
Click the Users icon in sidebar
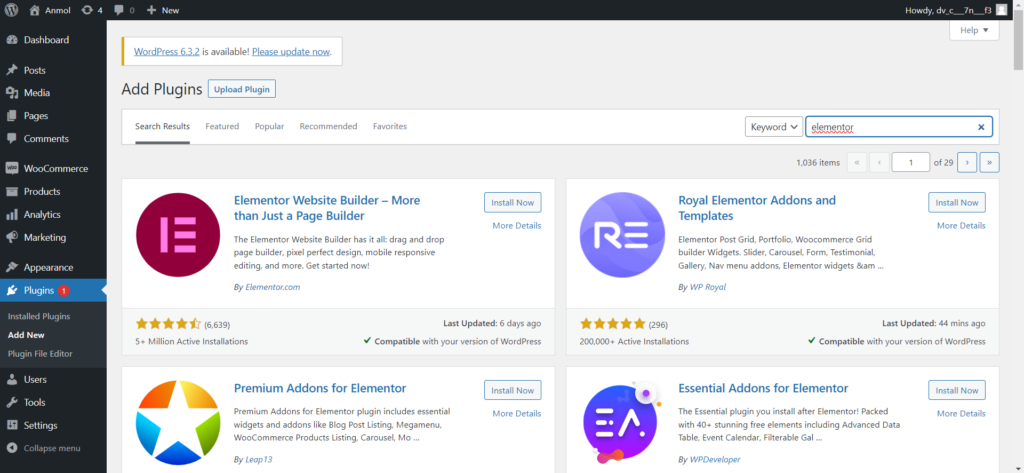pyautogui.click(x=12, y=380)
